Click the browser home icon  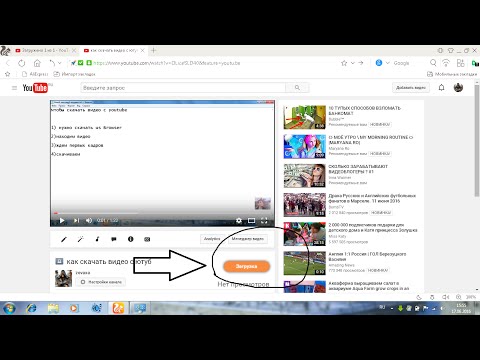[37, 63]
